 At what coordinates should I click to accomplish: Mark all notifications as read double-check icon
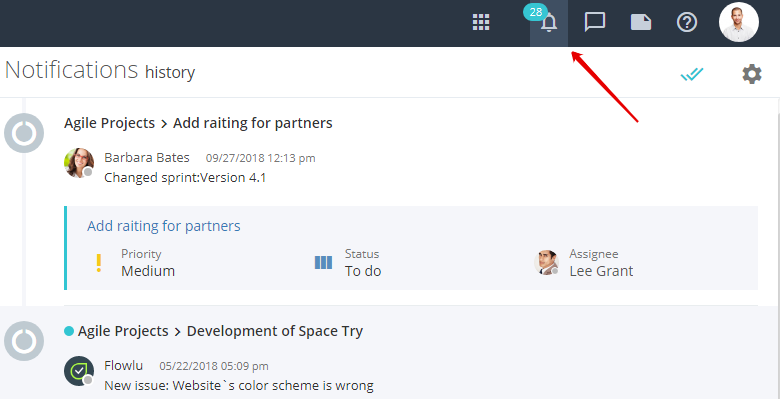point(692,75)
